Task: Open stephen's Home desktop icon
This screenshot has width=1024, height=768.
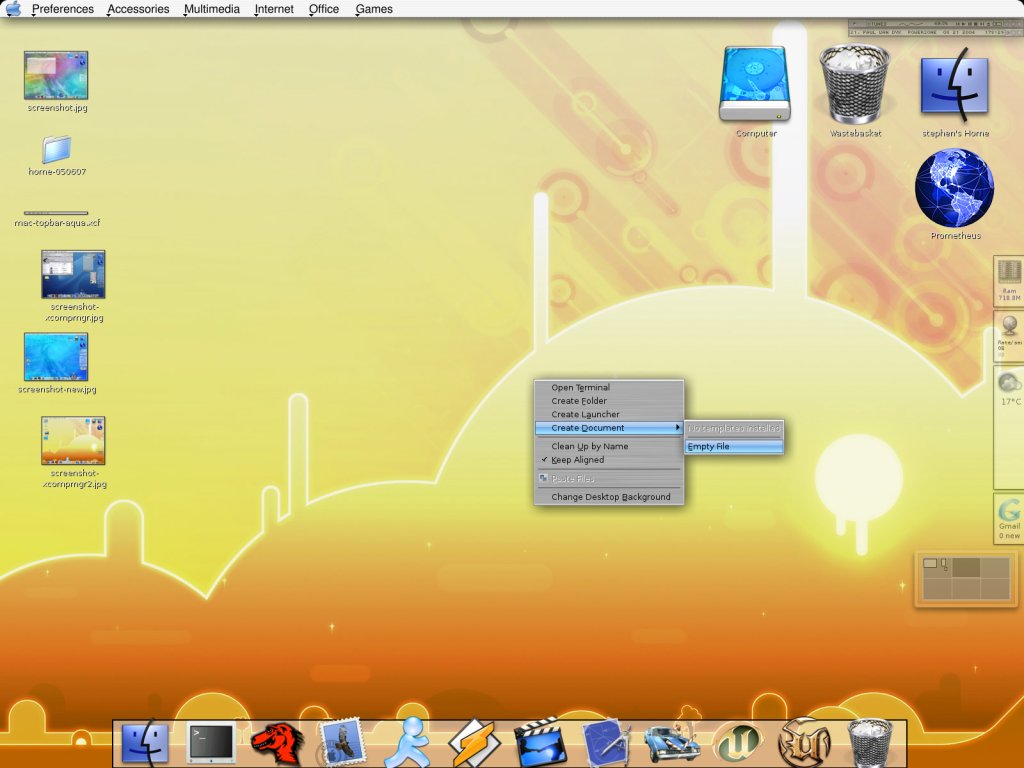Action: (954, 84)
